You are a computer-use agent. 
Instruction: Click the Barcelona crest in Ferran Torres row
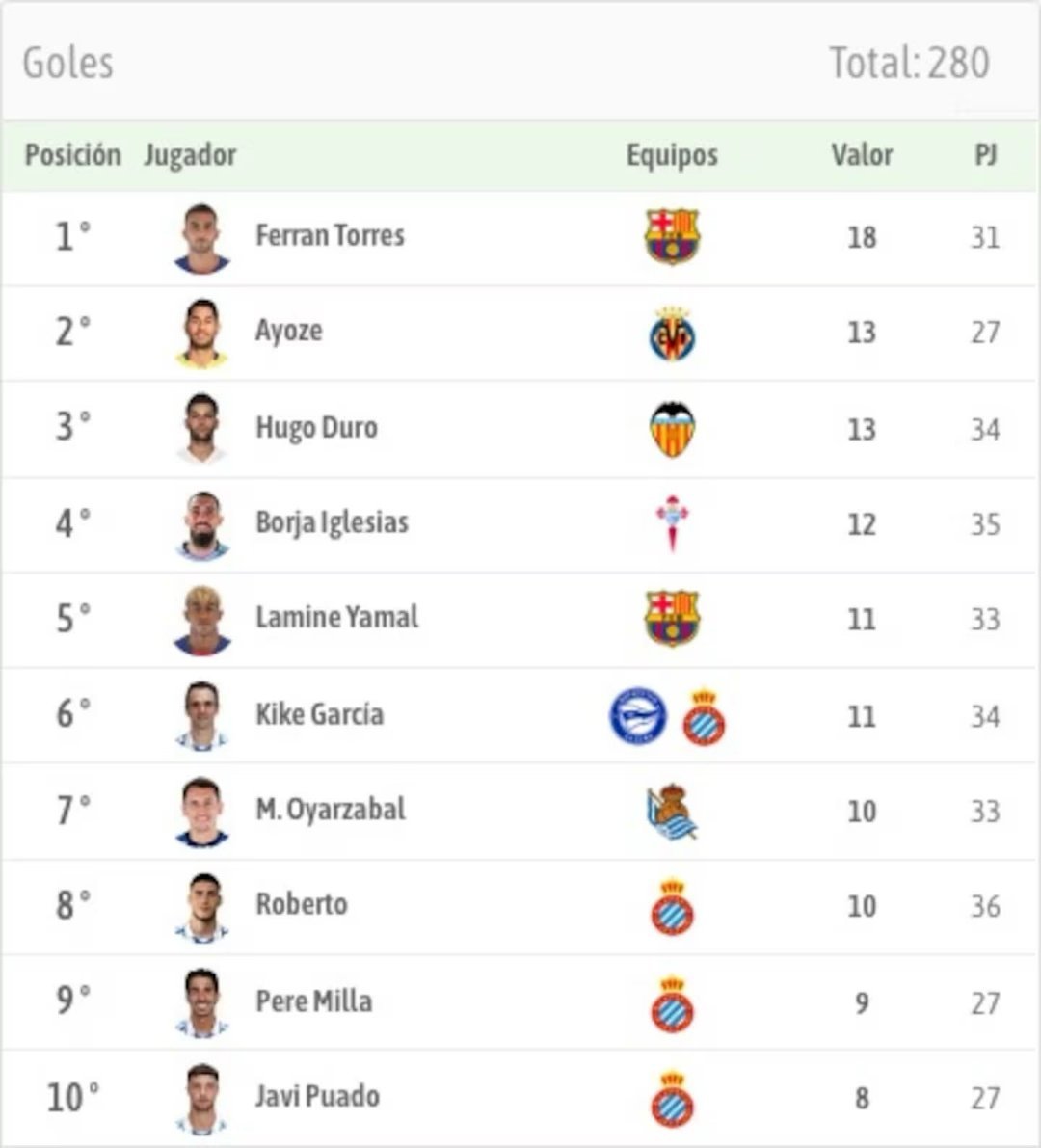pyautogui.click(x=672, y=236)
